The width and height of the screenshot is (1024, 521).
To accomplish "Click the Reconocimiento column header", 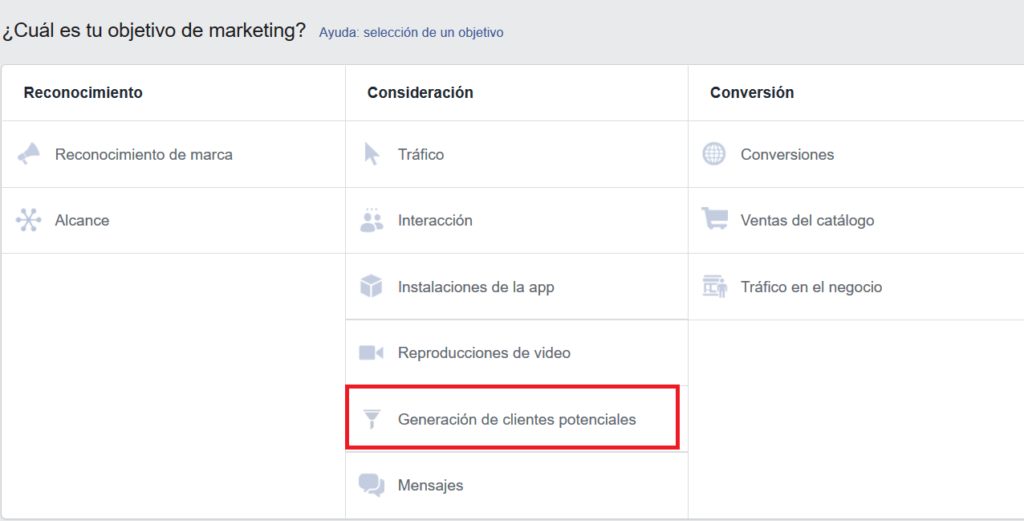I will 83,93.
